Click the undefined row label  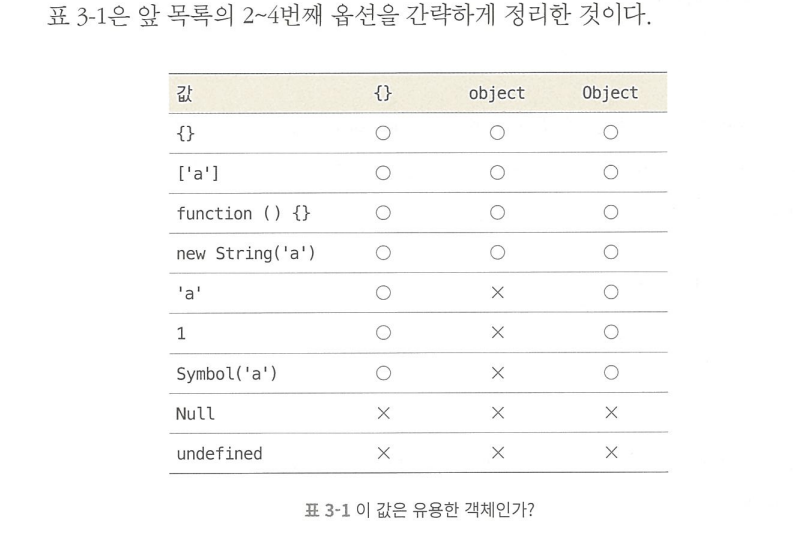click(x=219, y=453)
